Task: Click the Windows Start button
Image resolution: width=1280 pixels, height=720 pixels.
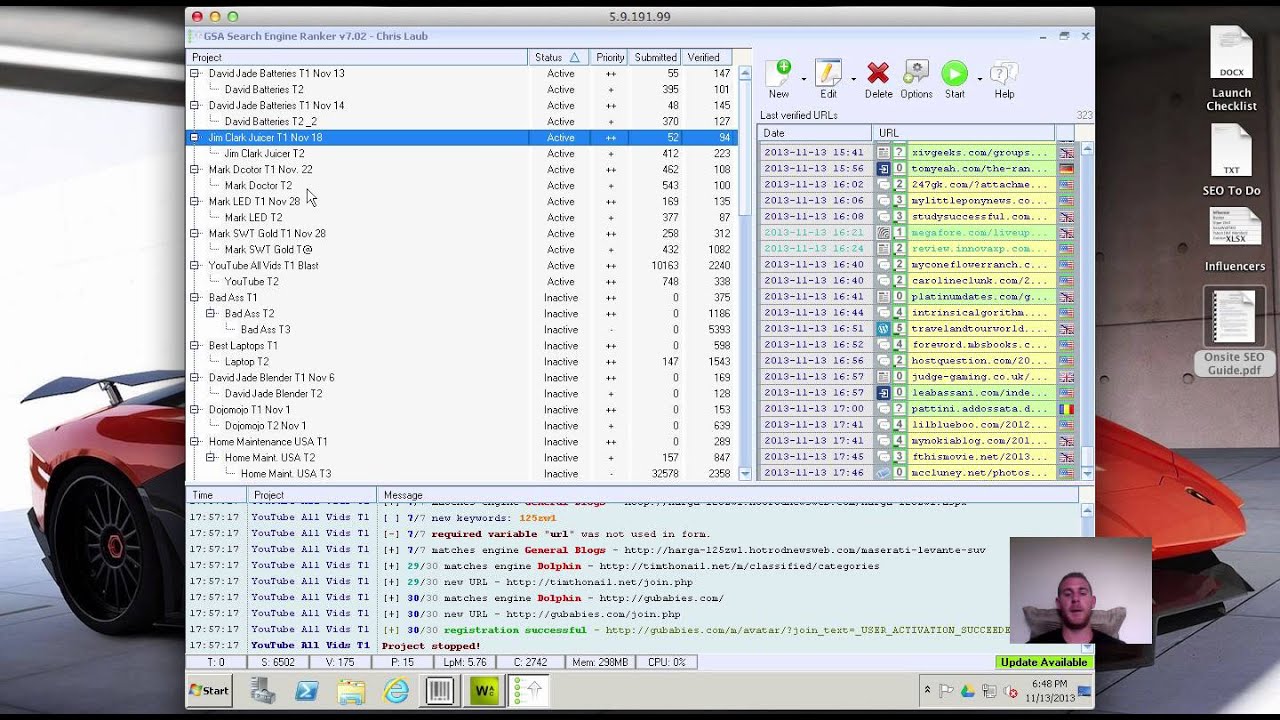Action: point(209,691)
